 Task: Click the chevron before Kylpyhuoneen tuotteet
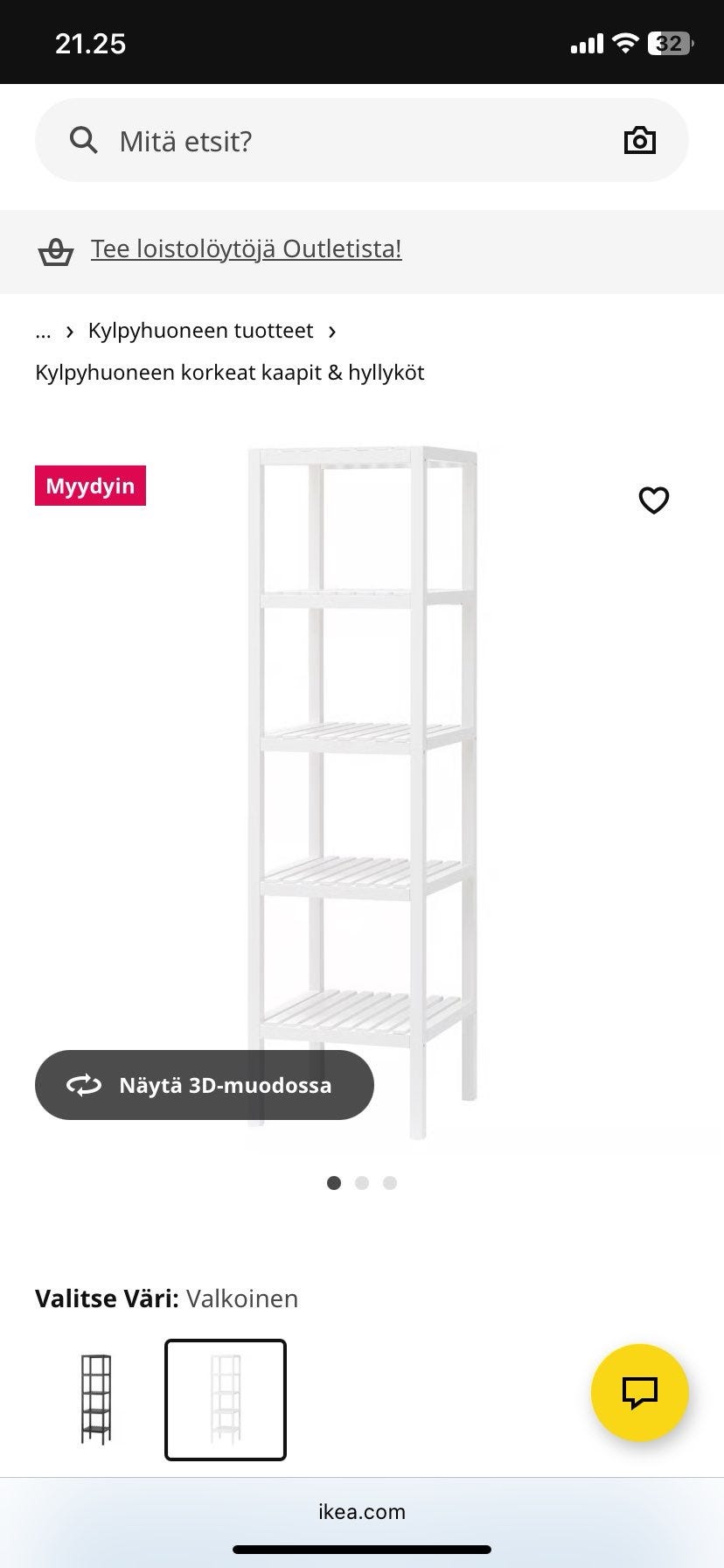pos(70,332)
